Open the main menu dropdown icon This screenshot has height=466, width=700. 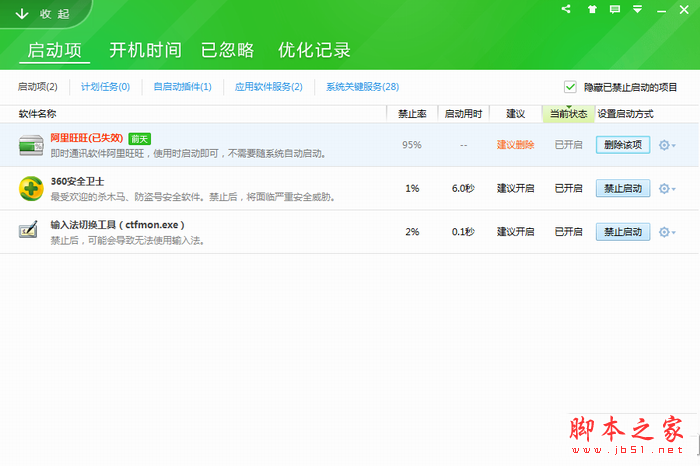pyautogui.click(x=638, y=9)
